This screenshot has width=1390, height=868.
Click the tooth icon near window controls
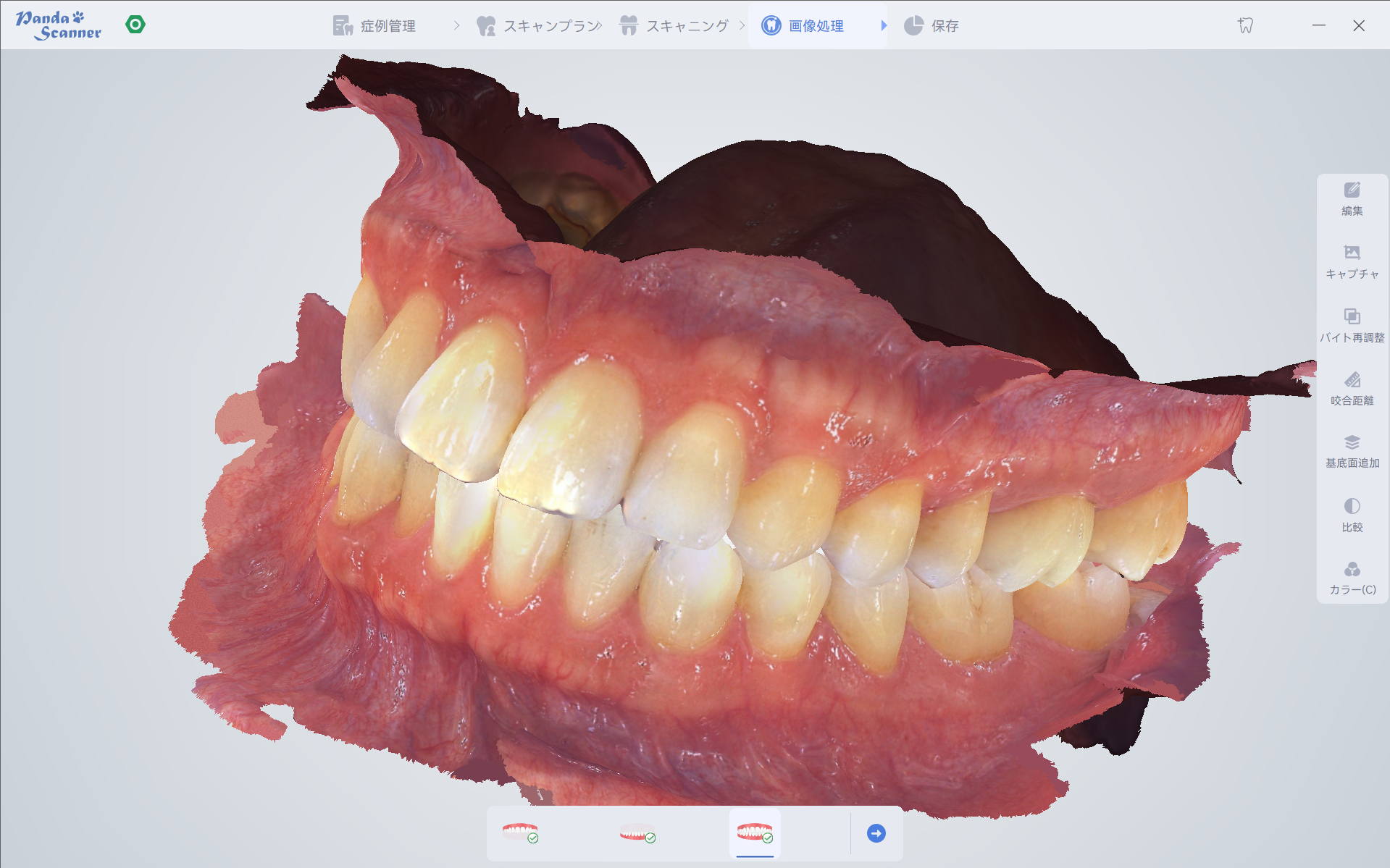tap(1245, 25)
